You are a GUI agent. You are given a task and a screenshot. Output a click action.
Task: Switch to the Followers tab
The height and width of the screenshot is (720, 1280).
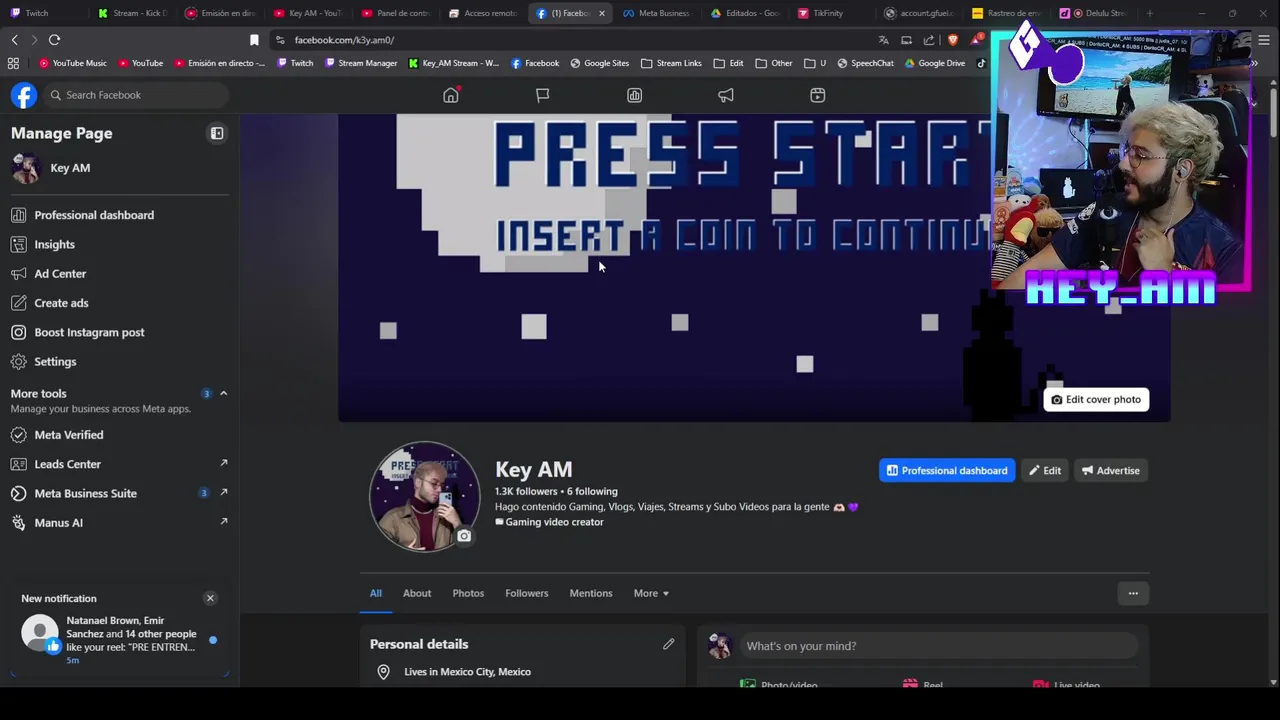point(527,593)
